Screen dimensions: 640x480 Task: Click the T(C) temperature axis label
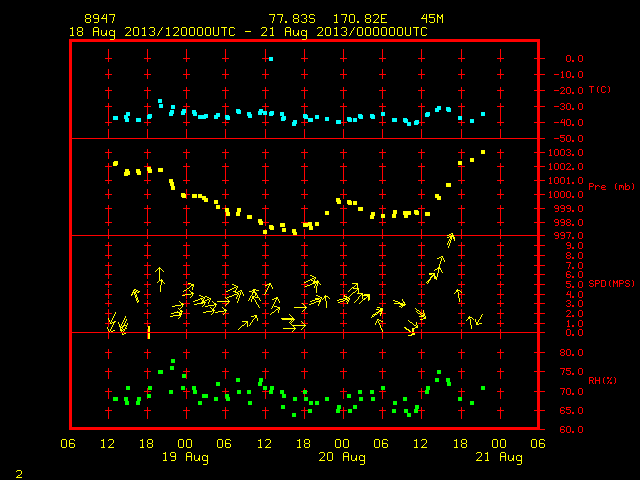pos(600,89)
